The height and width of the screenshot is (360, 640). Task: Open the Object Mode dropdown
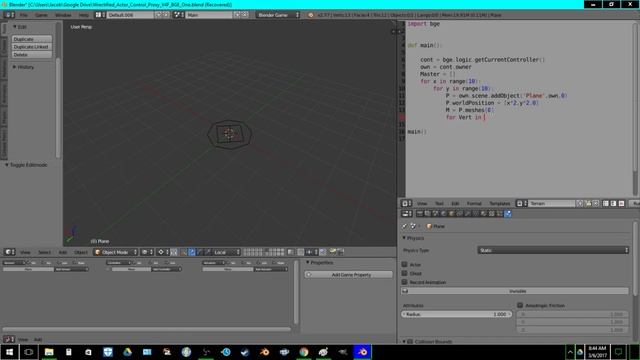point(116,252)
